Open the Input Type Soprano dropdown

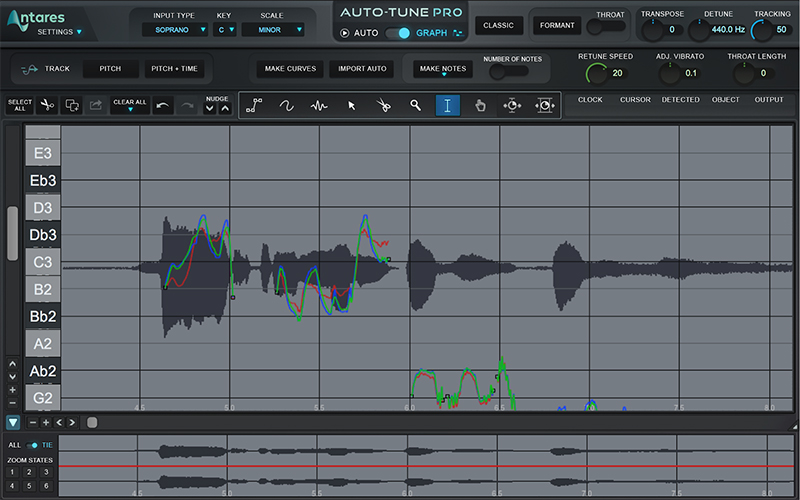pos(174,30)
